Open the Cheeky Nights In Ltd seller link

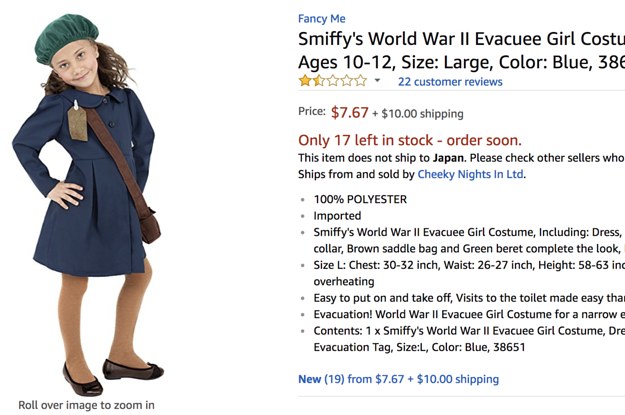point(470,174)
